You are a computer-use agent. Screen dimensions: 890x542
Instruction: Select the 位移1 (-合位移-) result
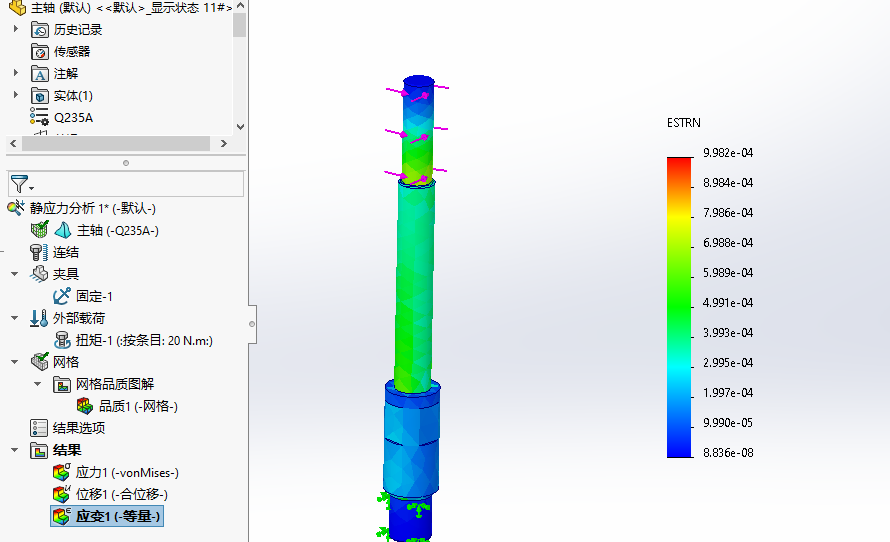122,494
